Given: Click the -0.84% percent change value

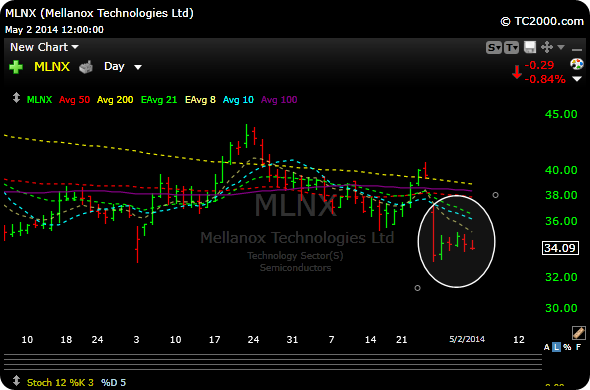Looking at the screenshot, I should click(544, 79).
